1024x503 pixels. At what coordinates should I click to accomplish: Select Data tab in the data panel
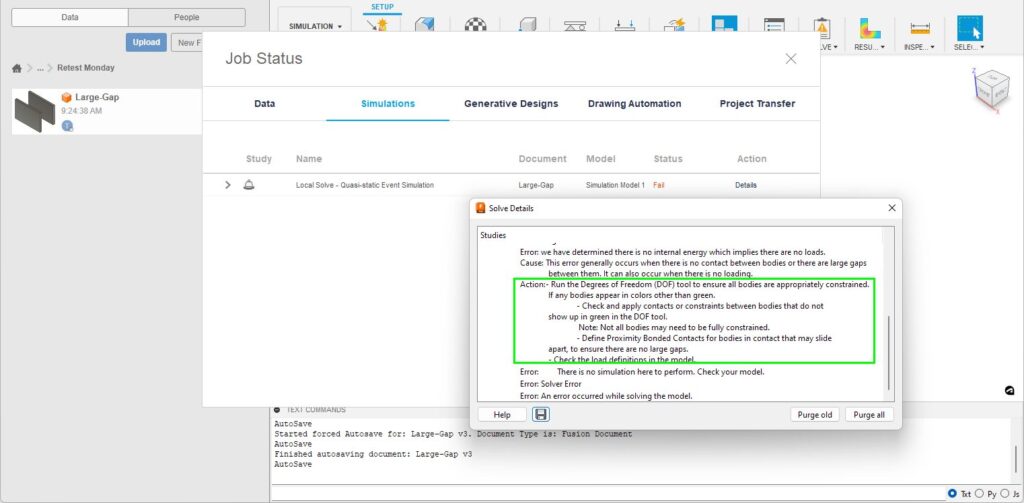point(70,18)
